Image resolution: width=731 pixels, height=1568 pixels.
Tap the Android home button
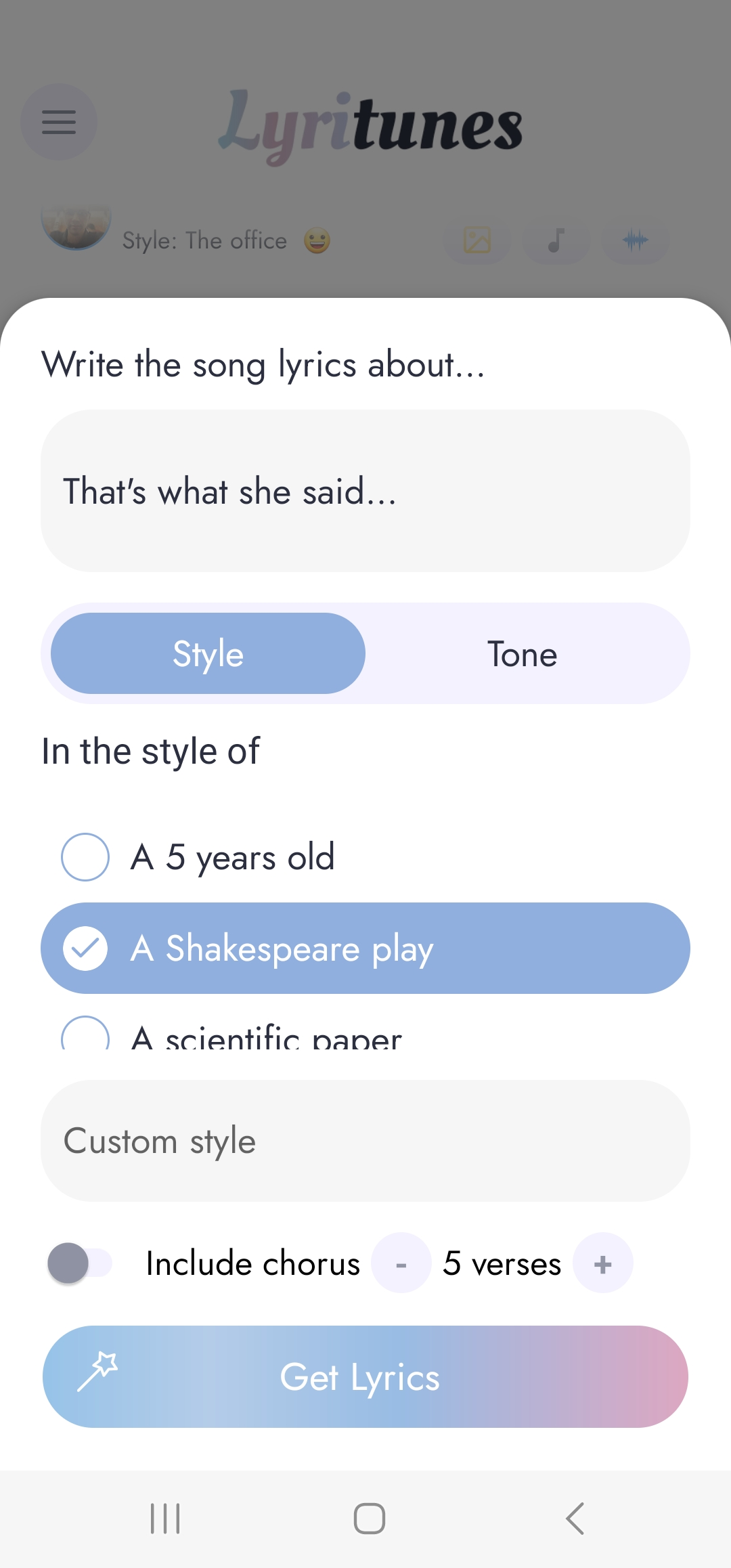(x=370, y=1519)
